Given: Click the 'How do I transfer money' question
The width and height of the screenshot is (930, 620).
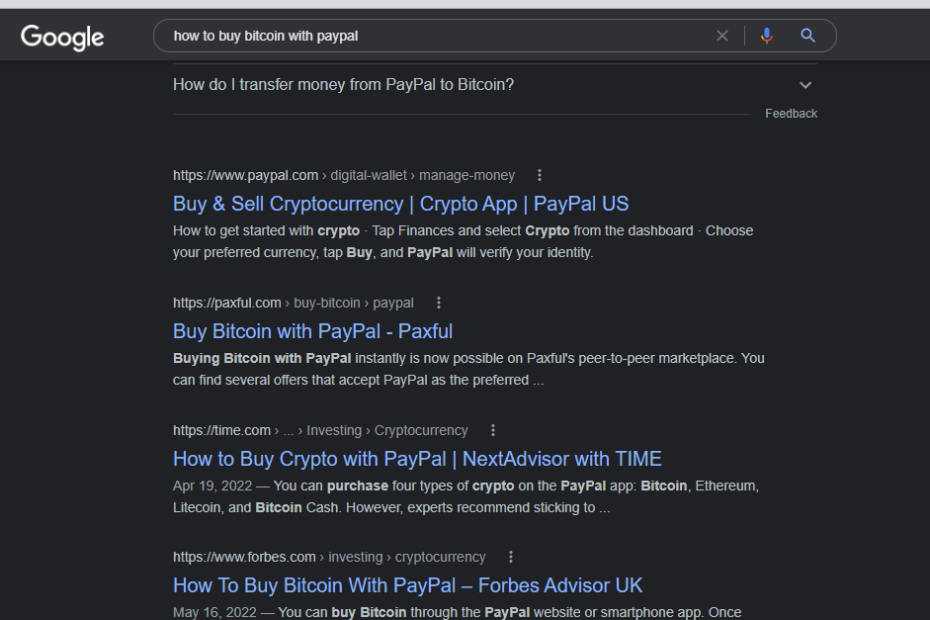Looking at the screenshot, I should 343,85.
